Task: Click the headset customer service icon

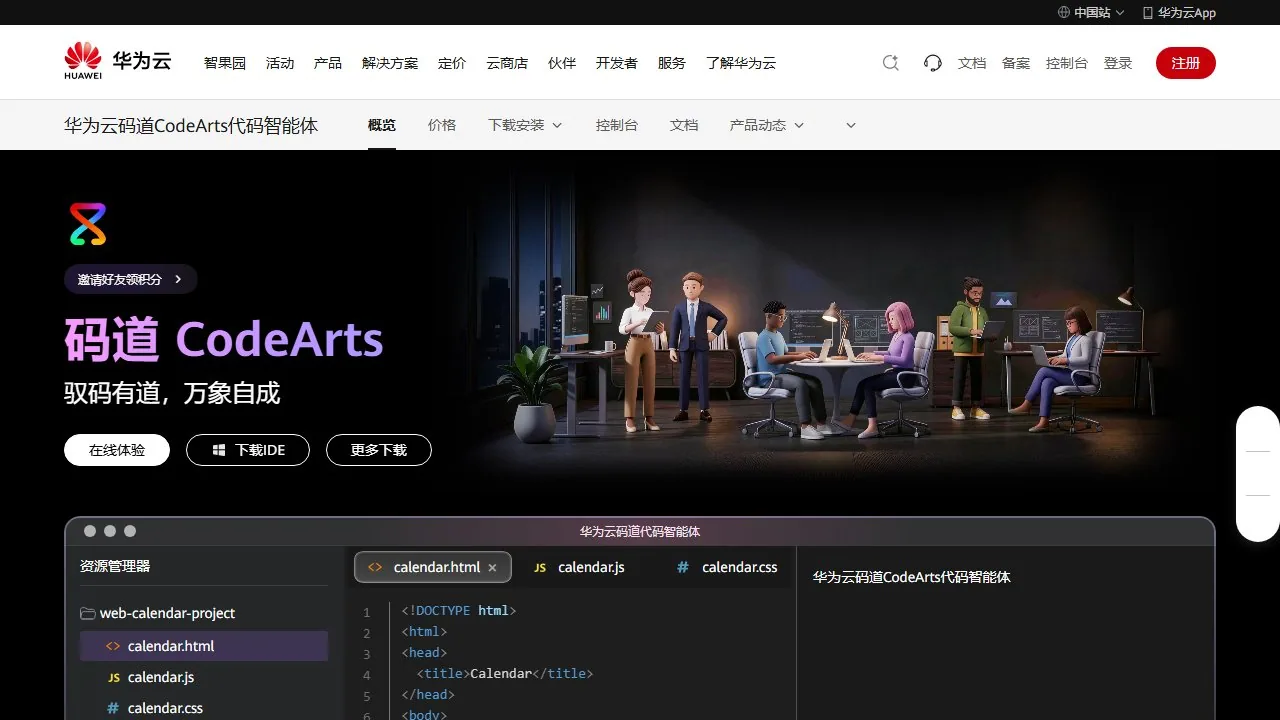Action: [933, 63]
